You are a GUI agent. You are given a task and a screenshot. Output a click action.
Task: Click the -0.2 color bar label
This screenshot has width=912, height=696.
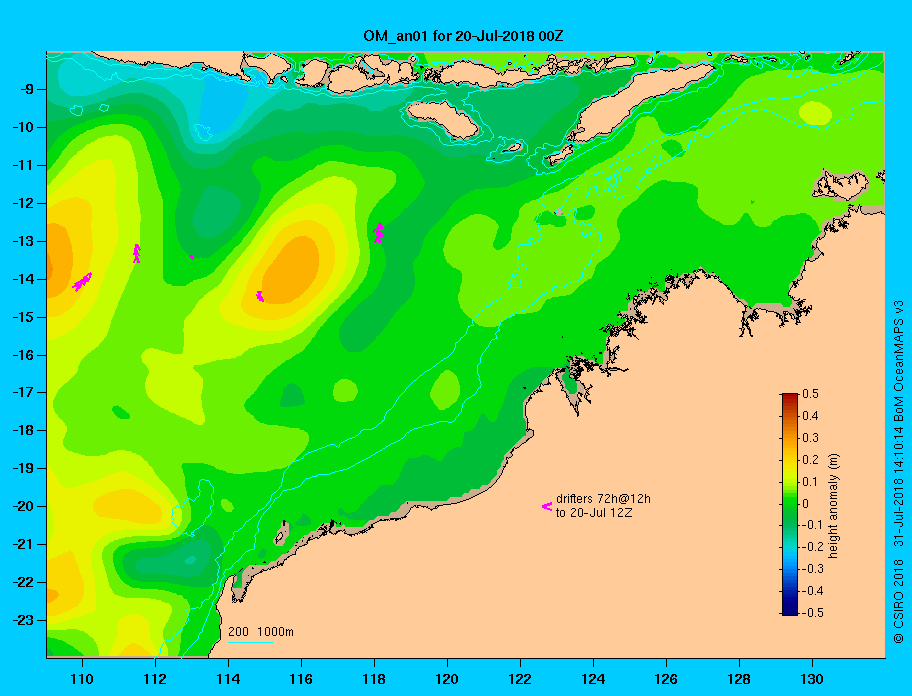click(x=812, y=547)
